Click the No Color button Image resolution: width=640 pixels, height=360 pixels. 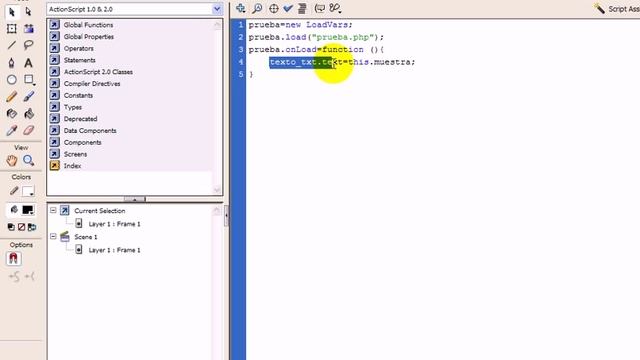click(21, 227)
